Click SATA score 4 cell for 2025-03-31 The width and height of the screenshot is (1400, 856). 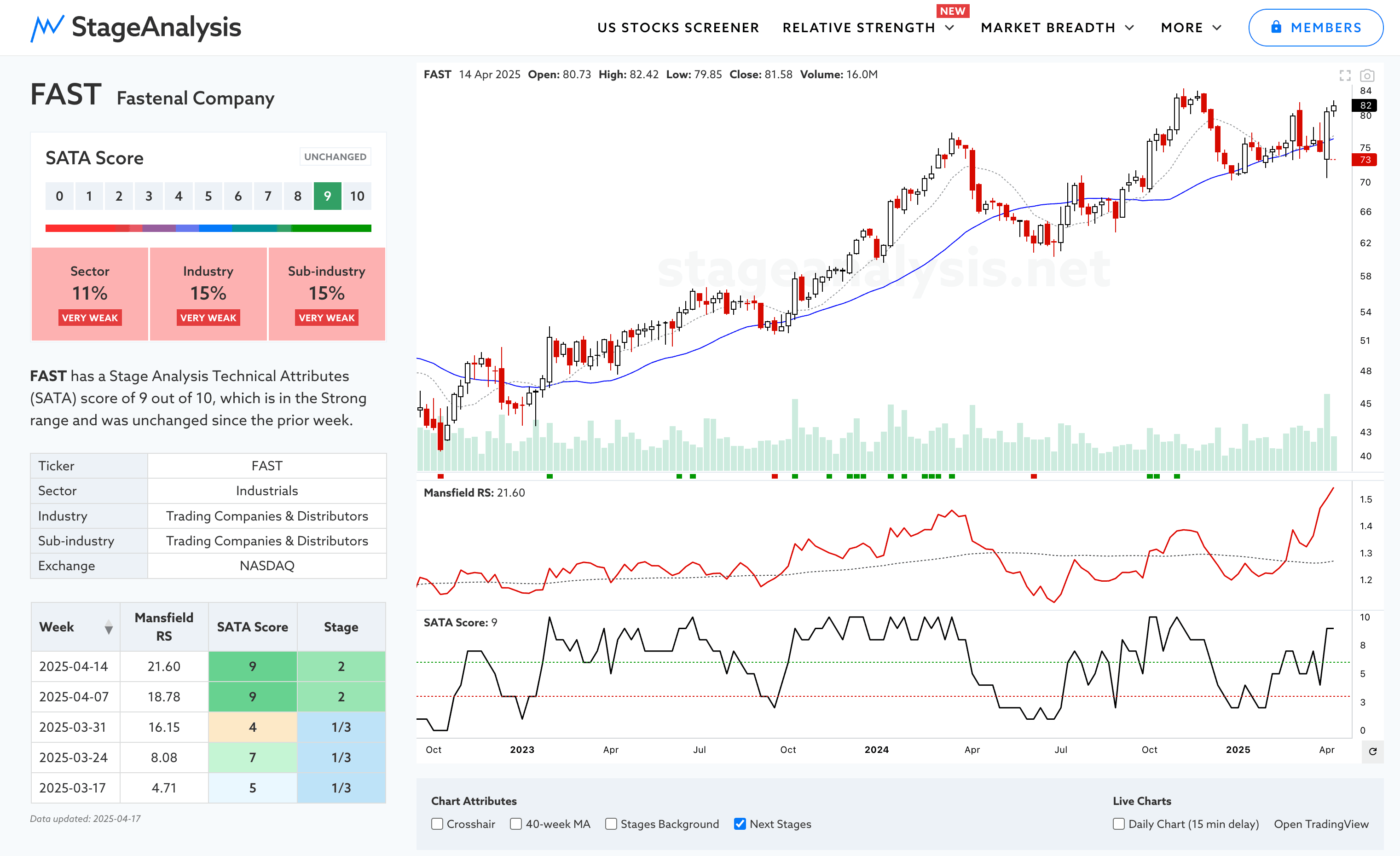pyautogui.click(x=253, y=727)
